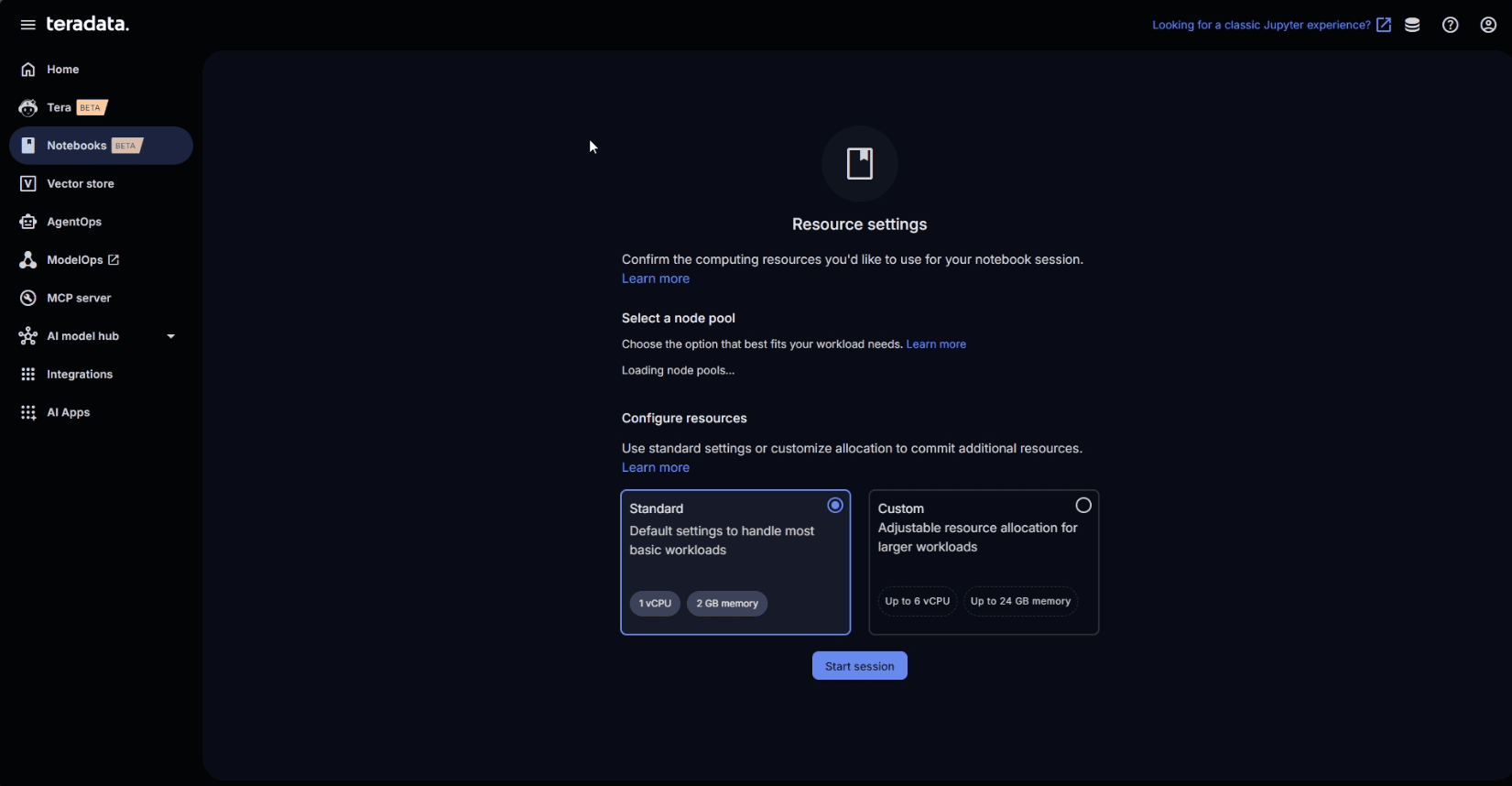1512x786 pixels.
Task: Open Learn more beside the node pool description
Action: tap(936, 344)
